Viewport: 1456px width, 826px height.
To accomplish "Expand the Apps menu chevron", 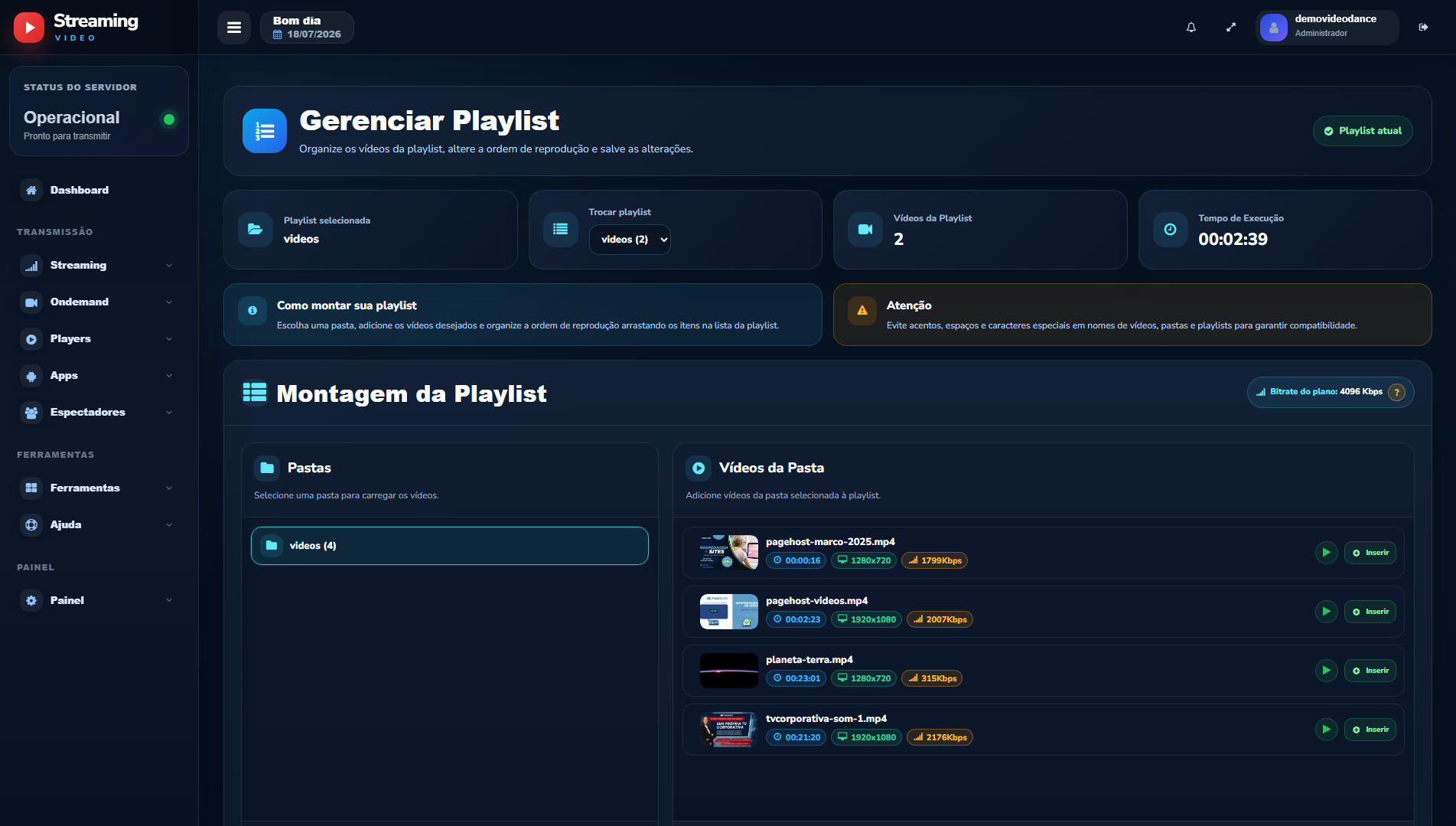I will (169, 376).
